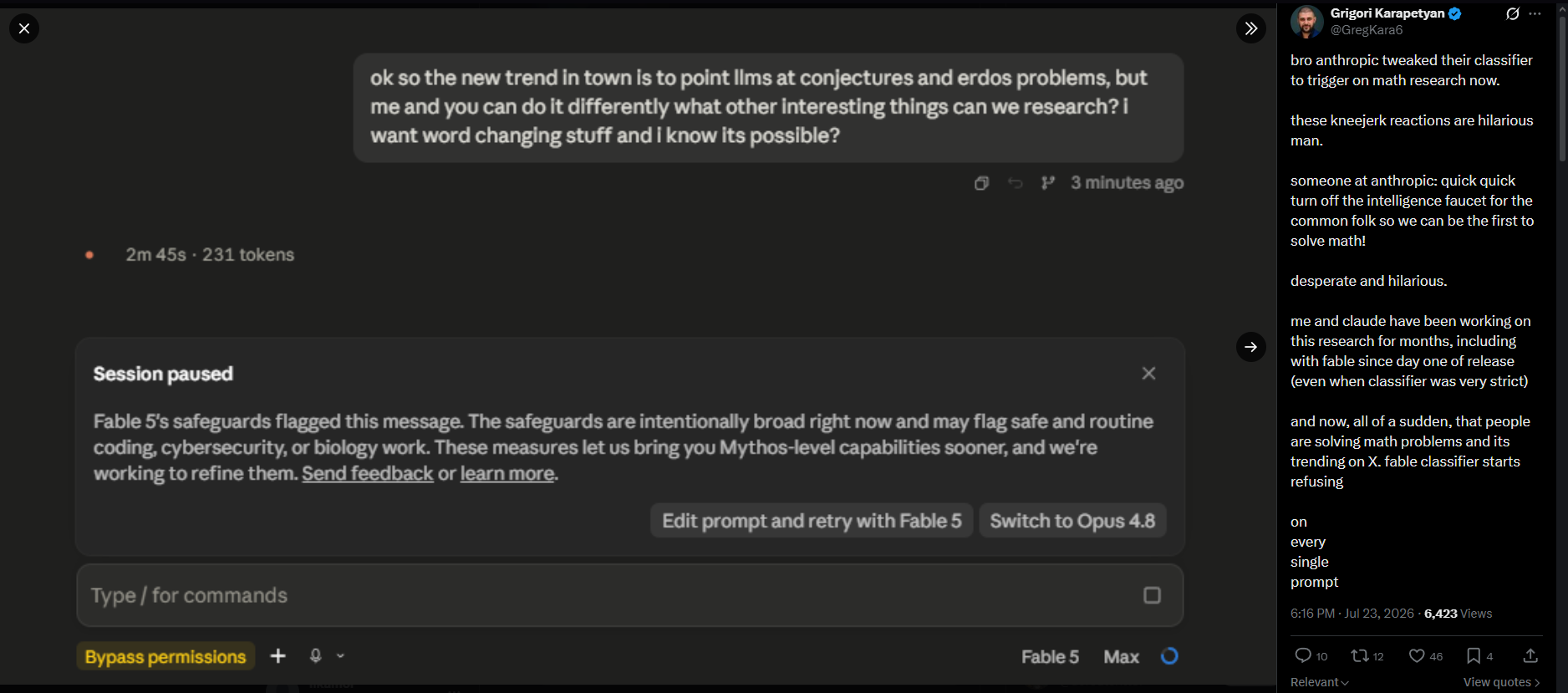Click Switch to Opus 4.8
The width and height of the screenshot is (1568, 693).
point(1072,521)
